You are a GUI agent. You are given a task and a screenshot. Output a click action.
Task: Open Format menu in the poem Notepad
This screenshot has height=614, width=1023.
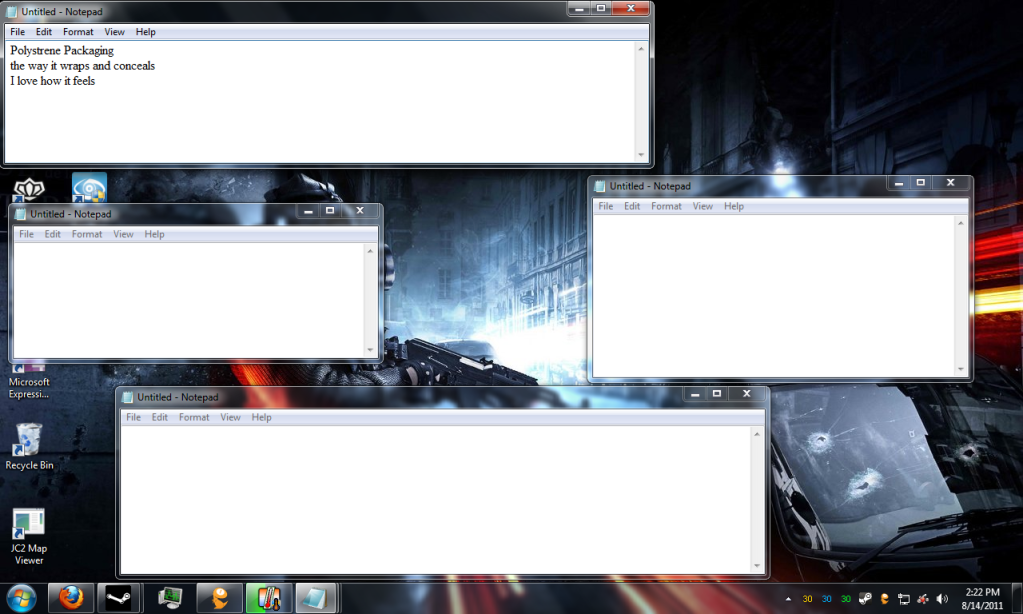click(x=78, y=31)
